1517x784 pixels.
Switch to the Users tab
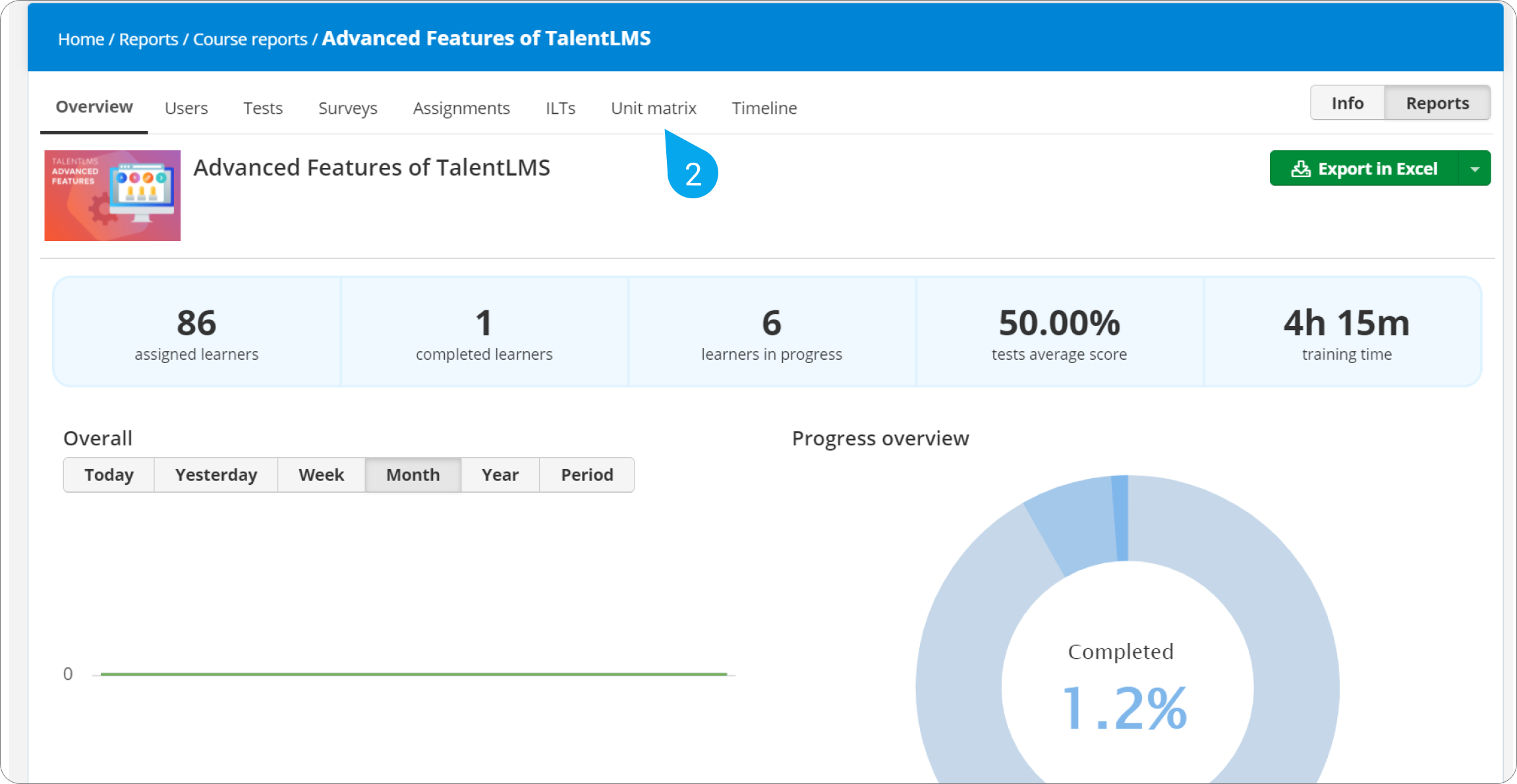pyautogui.click(x=186, y=108)
